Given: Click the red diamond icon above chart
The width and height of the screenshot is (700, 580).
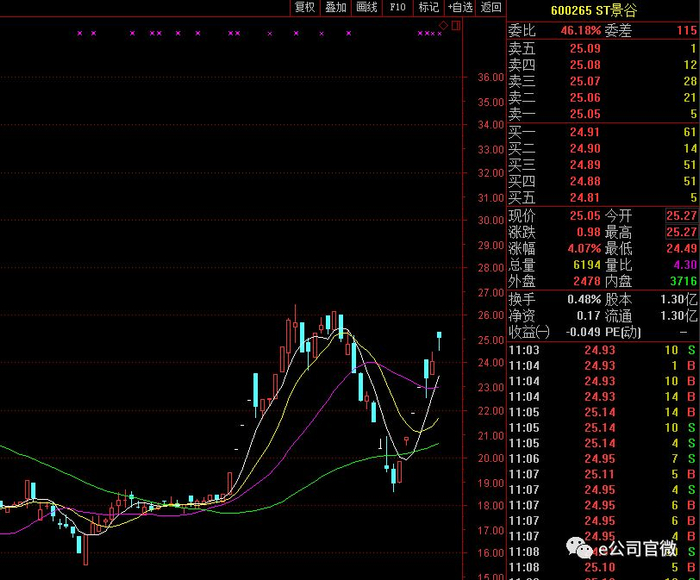Looking at the screenshot, I should click(x=444, y=25).
